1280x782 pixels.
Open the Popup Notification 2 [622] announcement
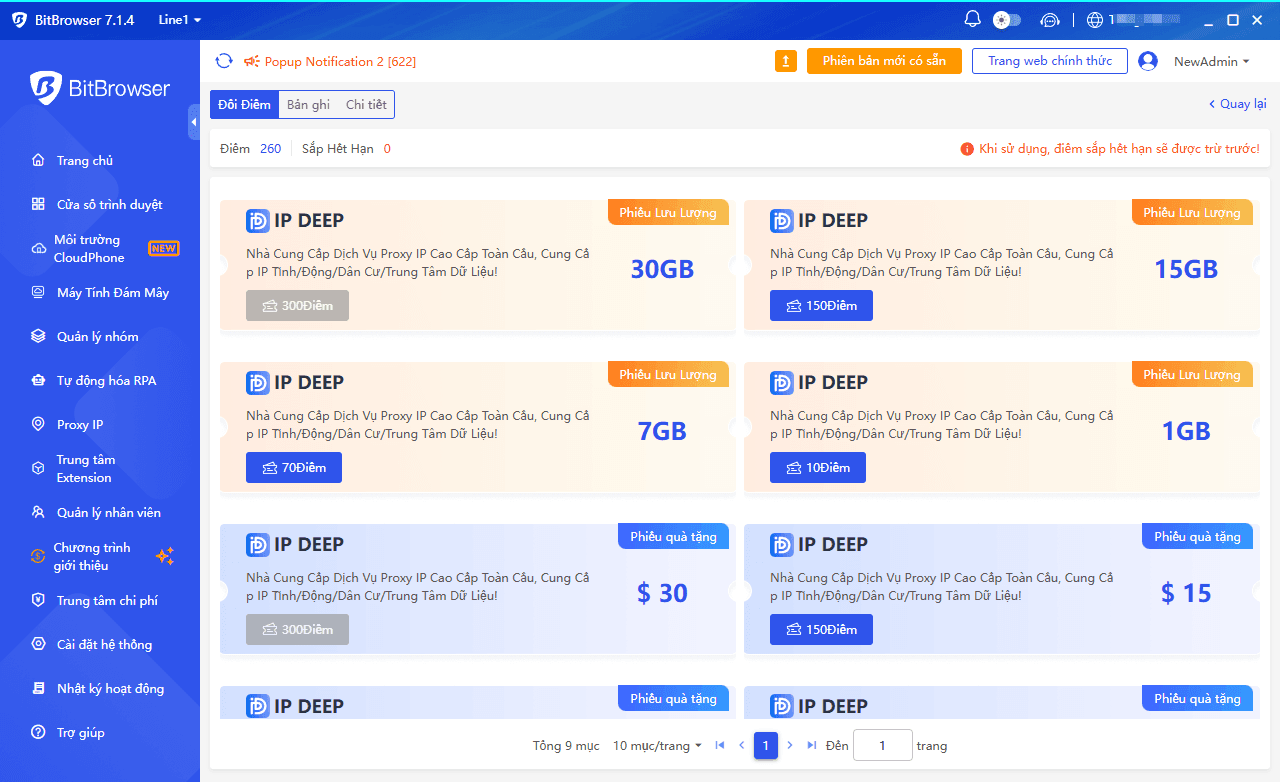pos(340,62)
